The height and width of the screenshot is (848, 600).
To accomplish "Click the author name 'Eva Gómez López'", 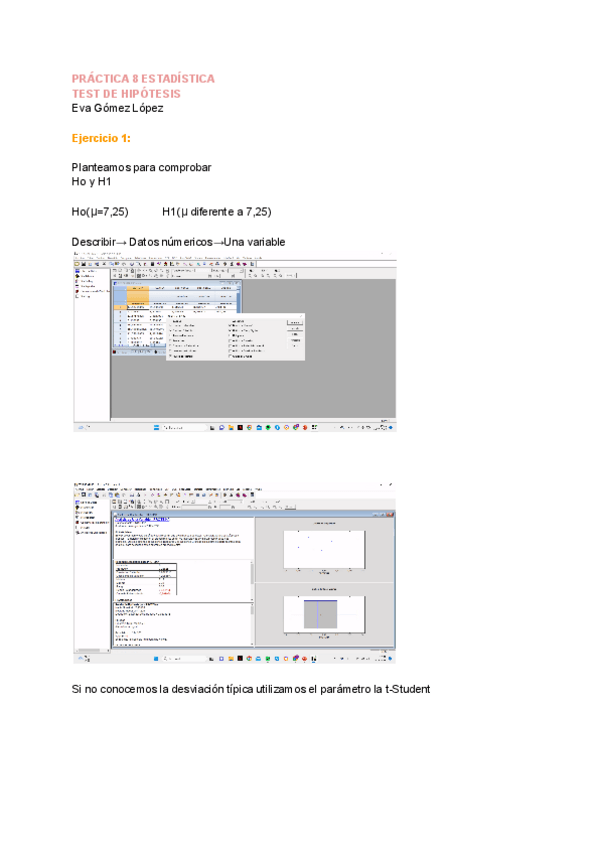I will (x=117, y=108).
